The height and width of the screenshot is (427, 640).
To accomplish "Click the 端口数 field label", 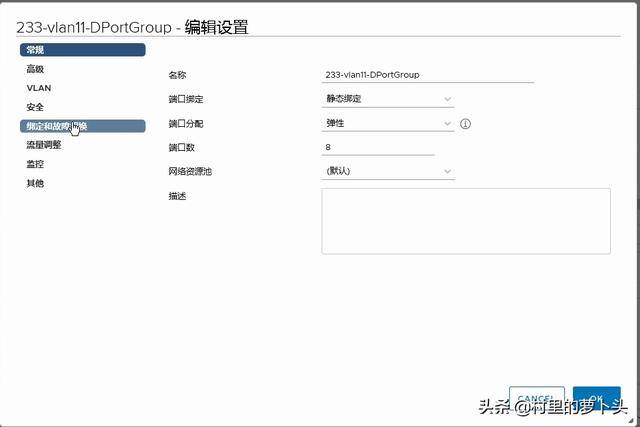I will coord(181,147).
